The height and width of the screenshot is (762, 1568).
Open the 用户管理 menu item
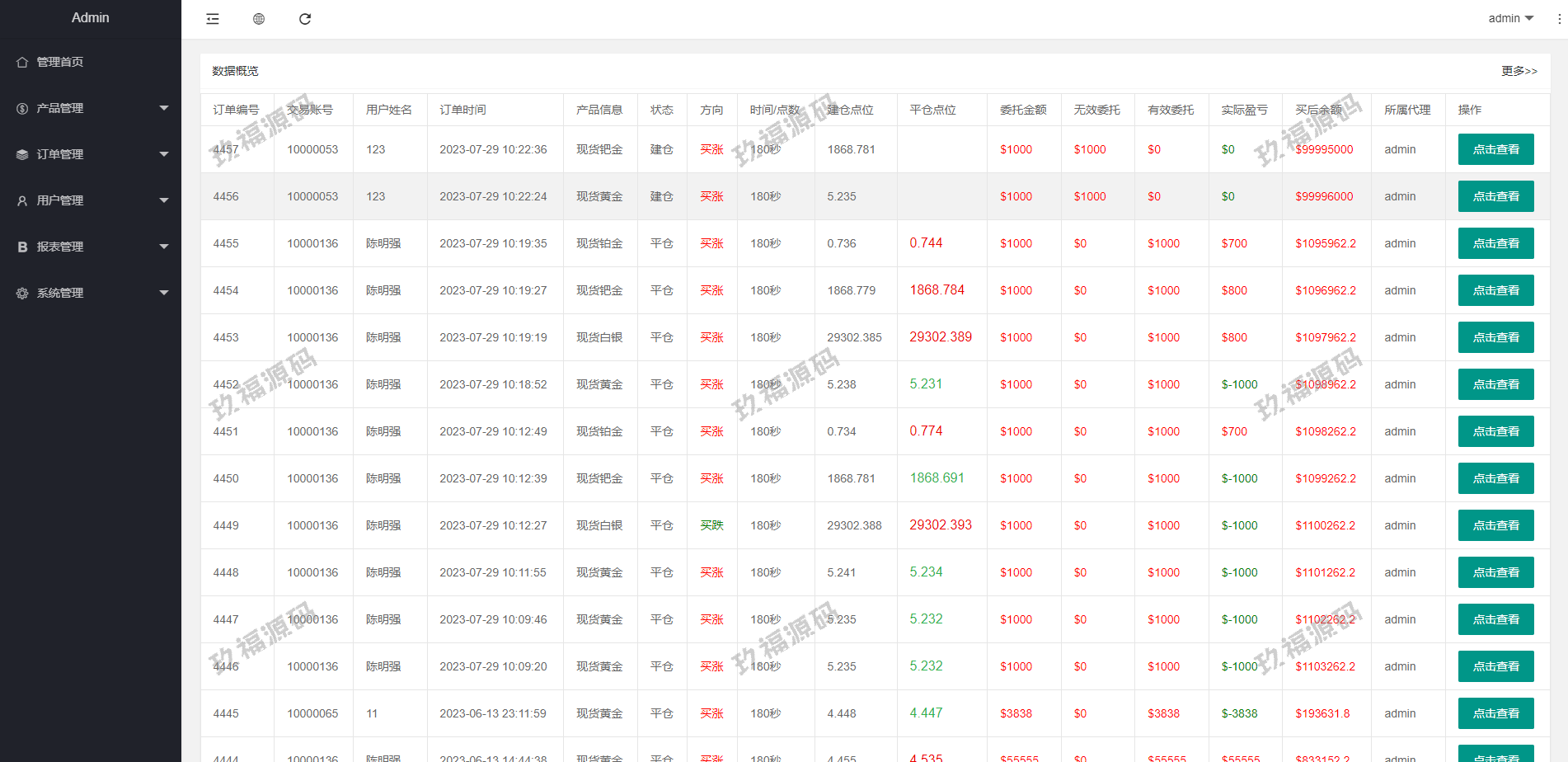[x=60, y=200]
